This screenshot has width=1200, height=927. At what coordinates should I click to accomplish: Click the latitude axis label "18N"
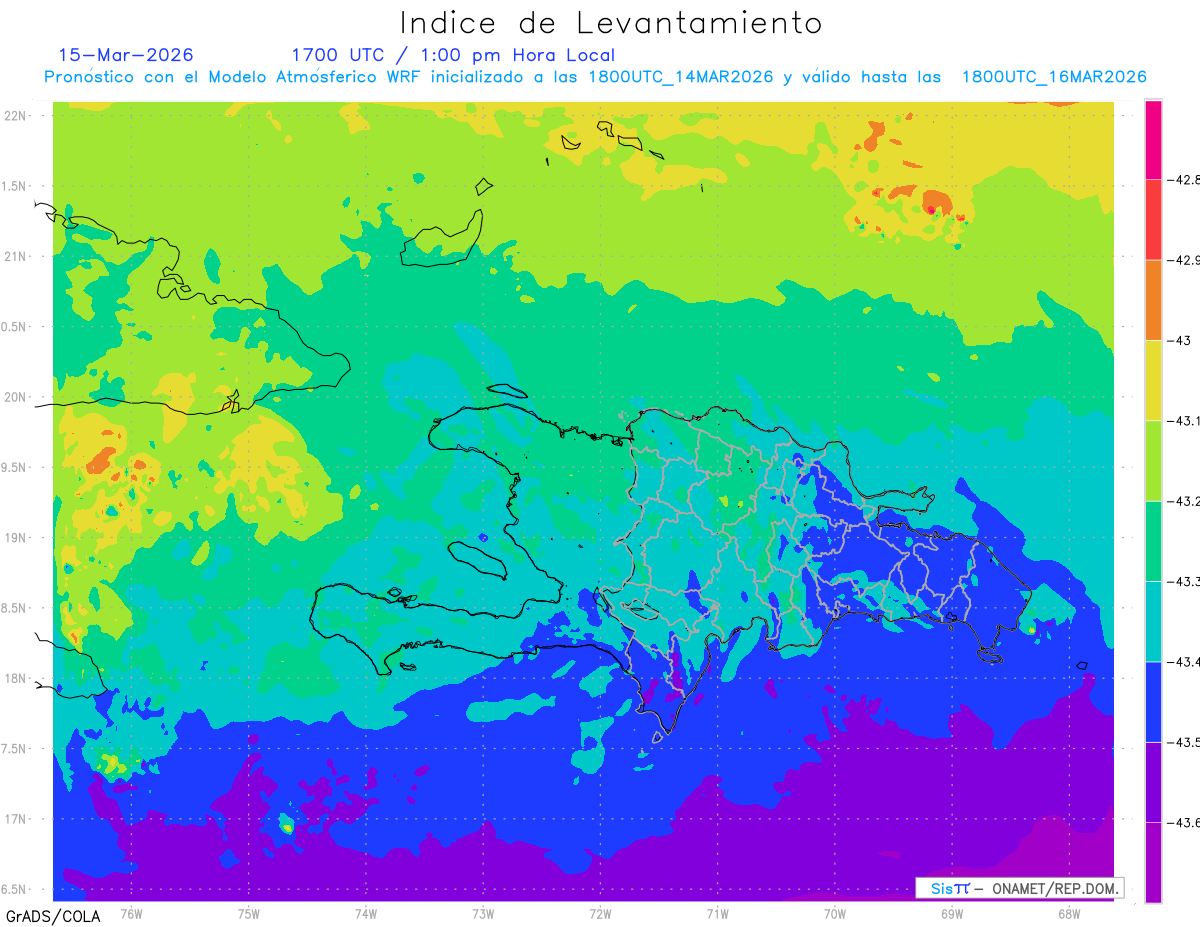pos(17,678)
